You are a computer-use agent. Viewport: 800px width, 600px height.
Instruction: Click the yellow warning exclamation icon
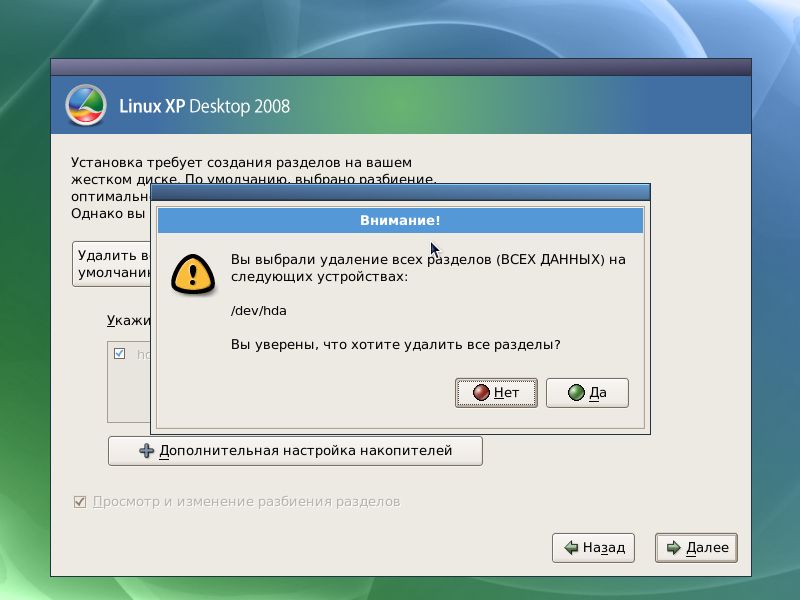[x=192, y=274]
